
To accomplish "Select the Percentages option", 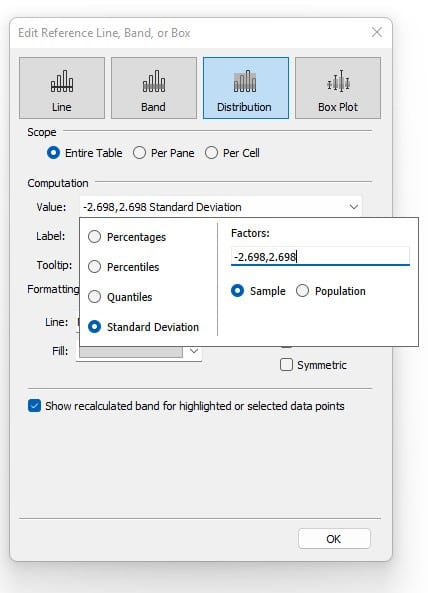I will point(94,237).
